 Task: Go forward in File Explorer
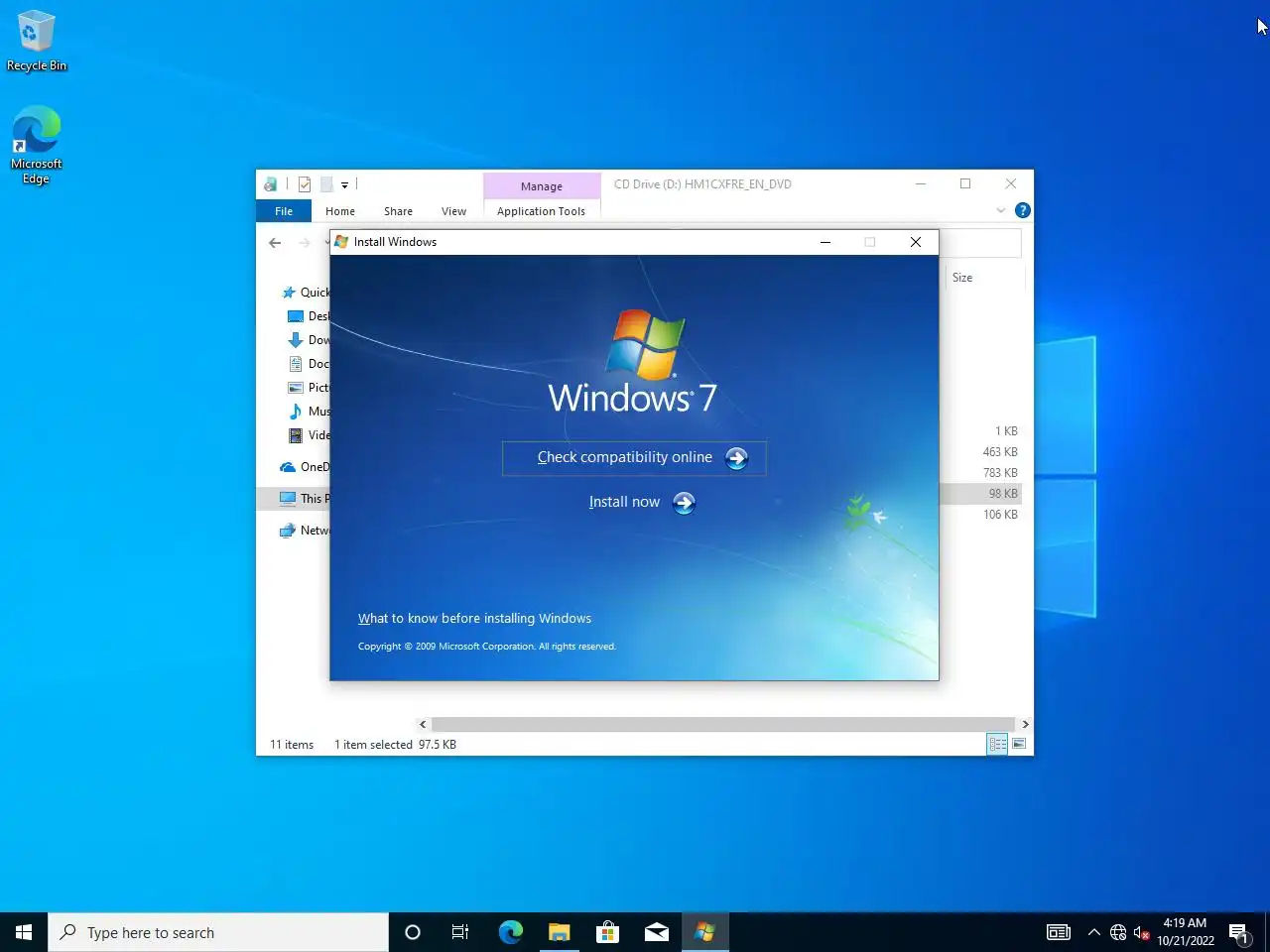[x=305, y=243]
